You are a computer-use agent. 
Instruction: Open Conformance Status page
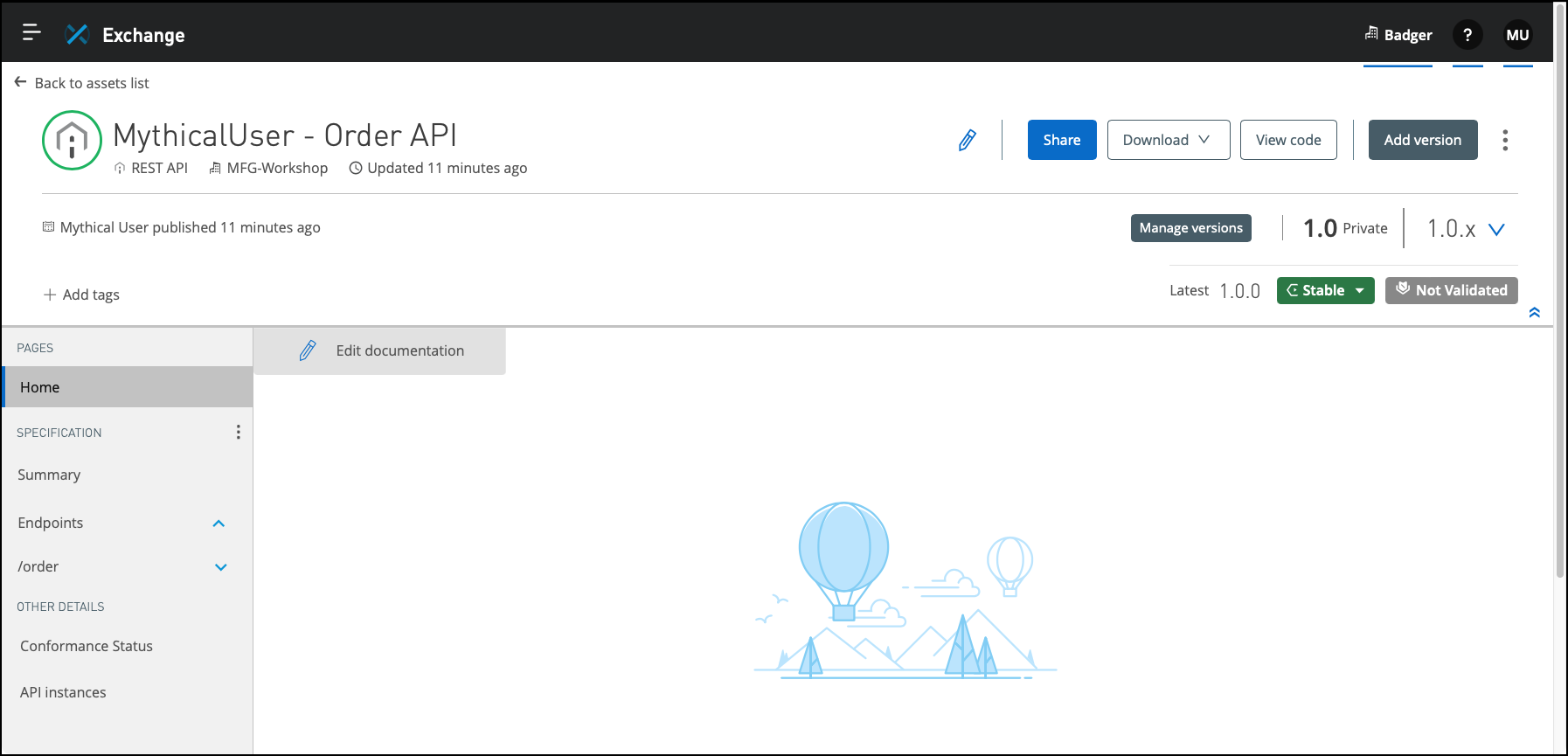coord(87,646)
